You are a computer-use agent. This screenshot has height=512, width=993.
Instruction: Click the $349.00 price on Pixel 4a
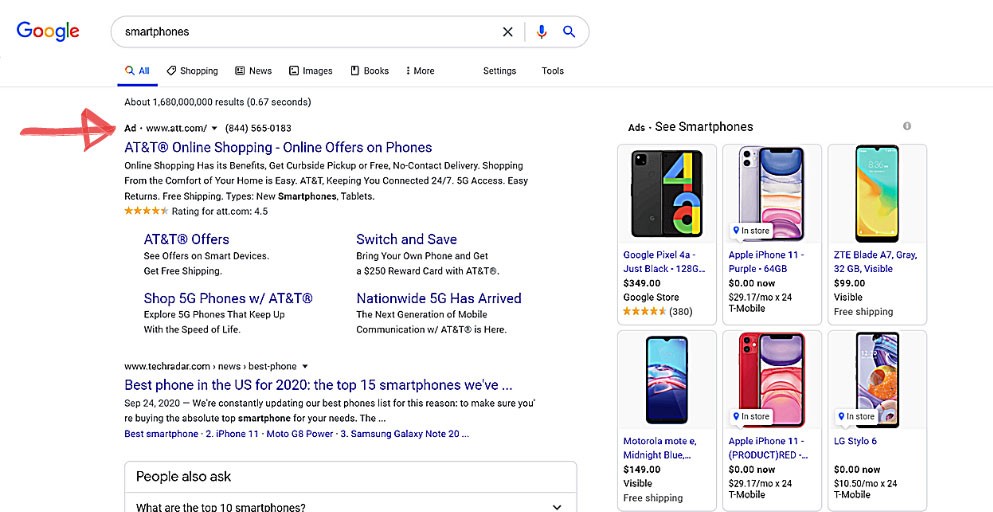642,283
